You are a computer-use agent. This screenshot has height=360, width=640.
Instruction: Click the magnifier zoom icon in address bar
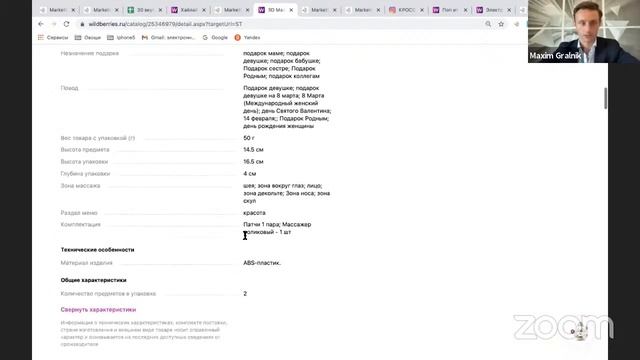point(488,24)
